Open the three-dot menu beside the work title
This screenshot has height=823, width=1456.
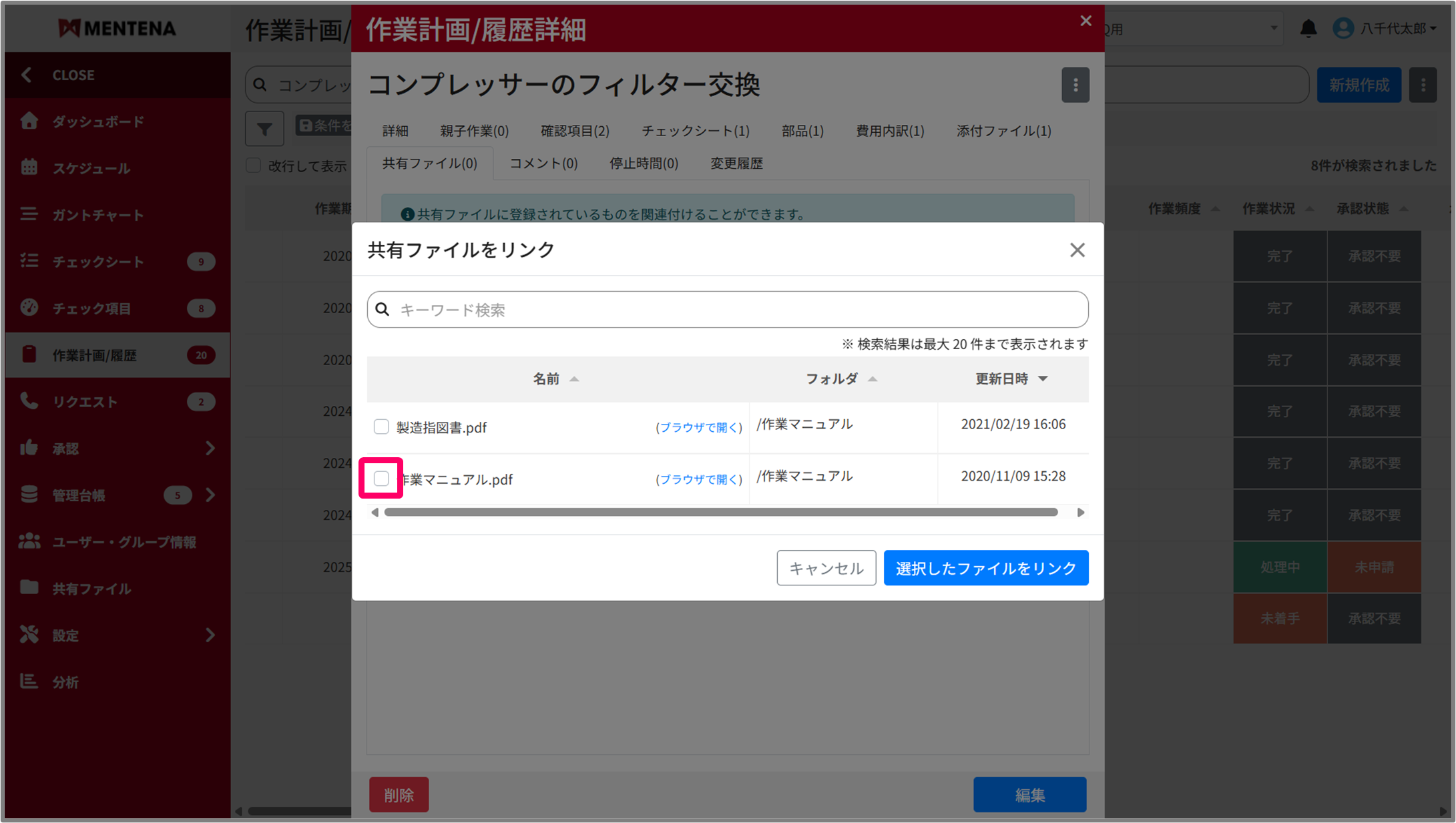click(x=1075, y=85)
